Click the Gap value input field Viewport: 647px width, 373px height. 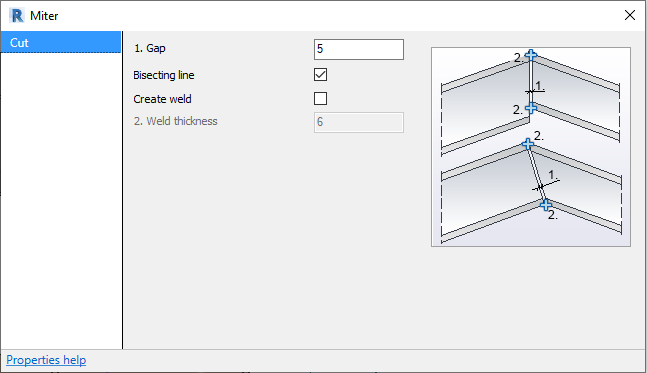point(359,50)
